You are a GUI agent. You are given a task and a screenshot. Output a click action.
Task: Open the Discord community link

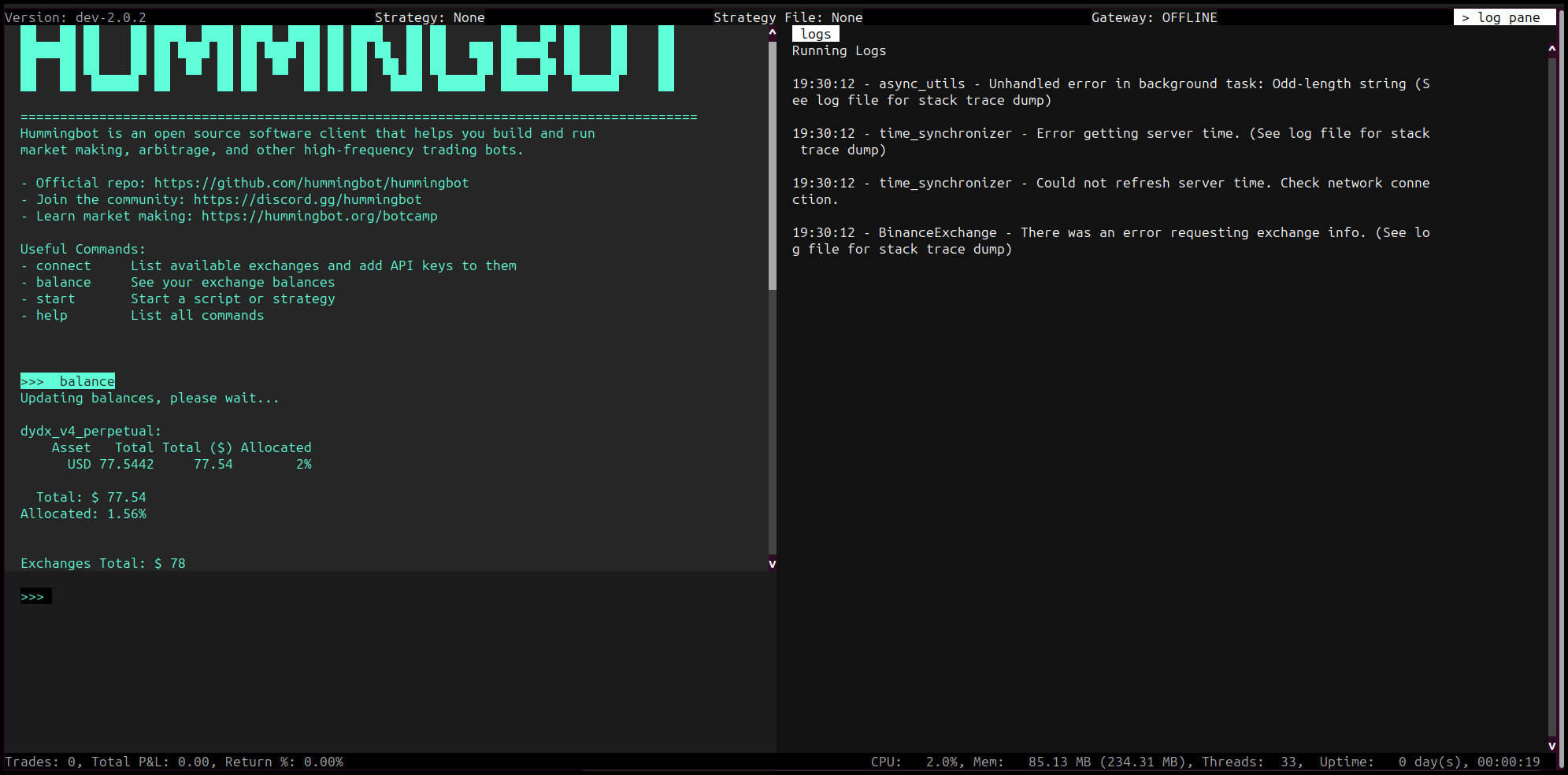pos(307,199)
